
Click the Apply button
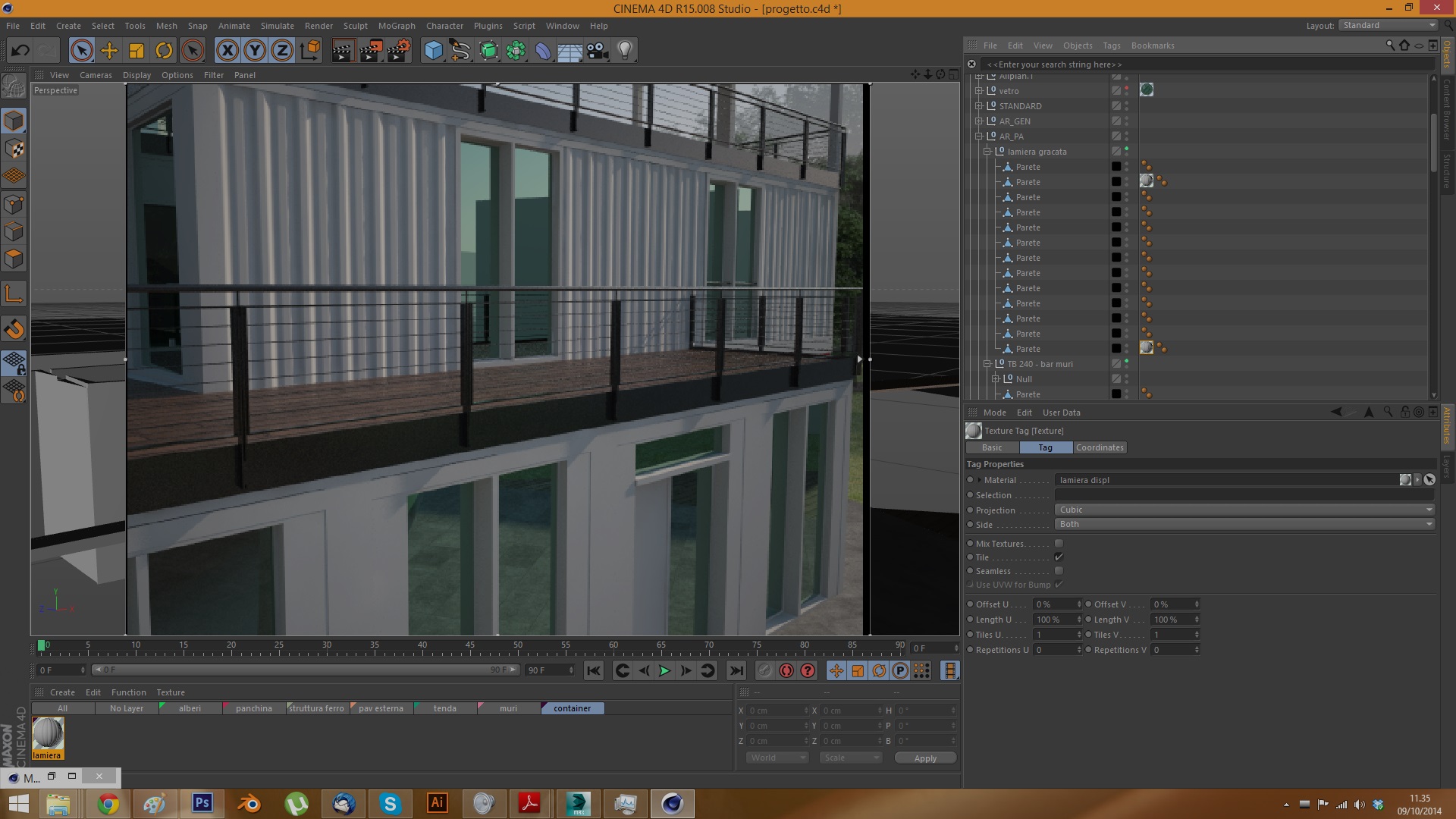[925, 758]
